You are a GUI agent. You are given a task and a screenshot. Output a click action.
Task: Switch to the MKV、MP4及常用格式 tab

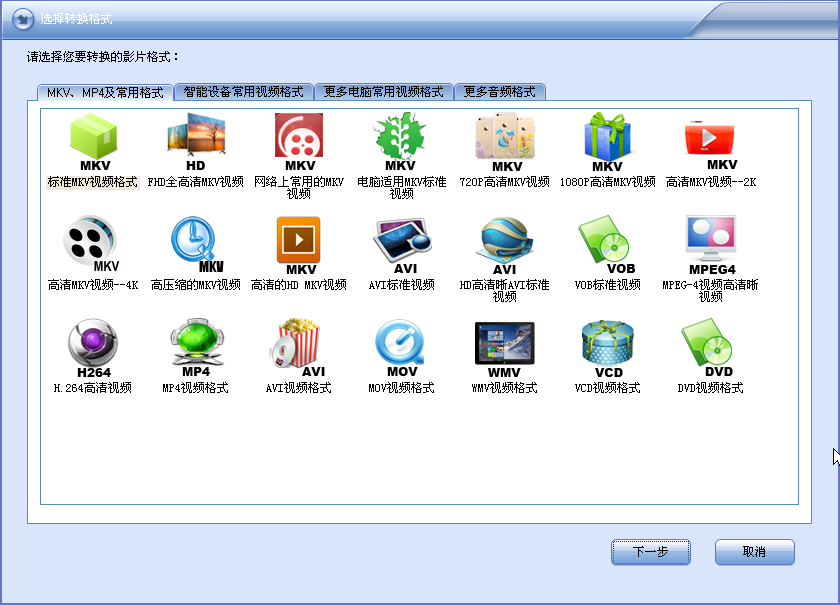[x=105, y=93]
